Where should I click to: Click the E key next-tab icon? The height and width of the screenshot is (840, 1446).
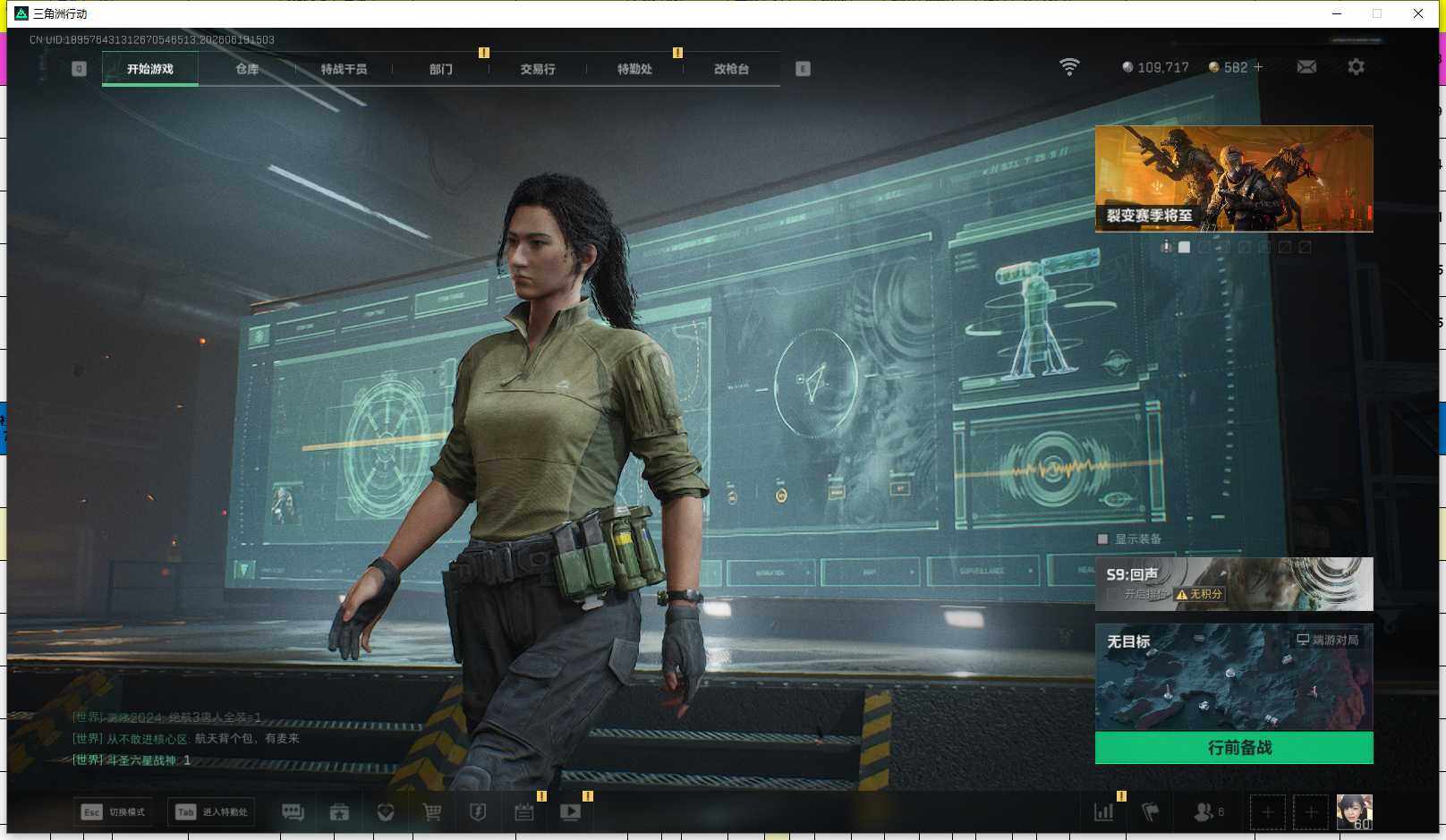click(803, 69)
